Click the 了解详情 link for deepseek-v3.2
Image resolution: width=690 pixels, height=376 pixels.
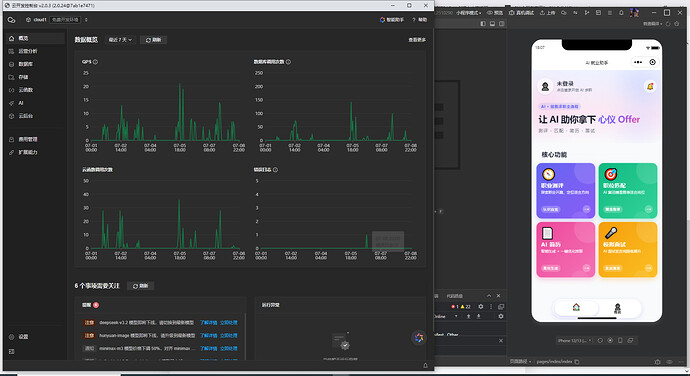click(x=209, y=323)
